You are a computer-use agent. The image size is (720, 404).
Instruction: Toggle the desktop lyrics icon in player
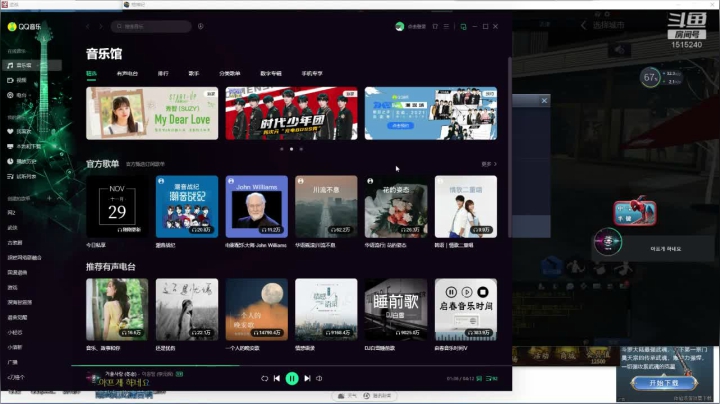[479, 378]
